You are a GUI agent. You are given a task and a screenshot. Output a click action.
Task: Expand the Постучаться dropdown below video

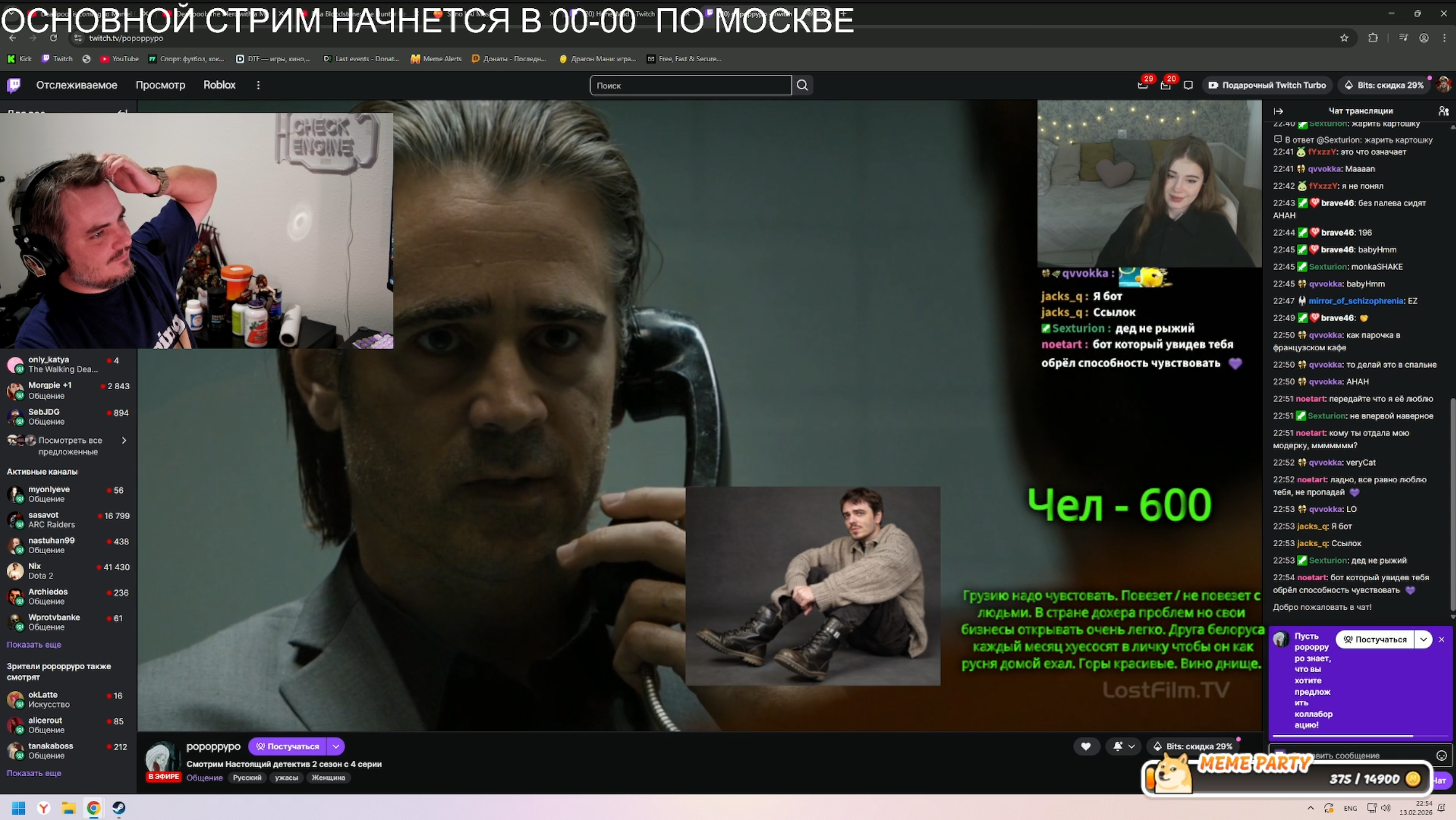click(336, 746)
